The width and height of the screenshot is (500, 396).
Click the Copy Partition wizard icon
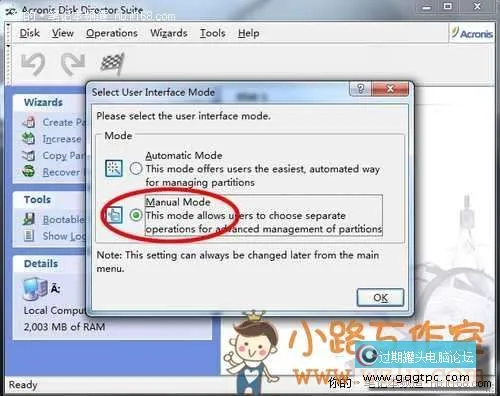pos(29,155)
